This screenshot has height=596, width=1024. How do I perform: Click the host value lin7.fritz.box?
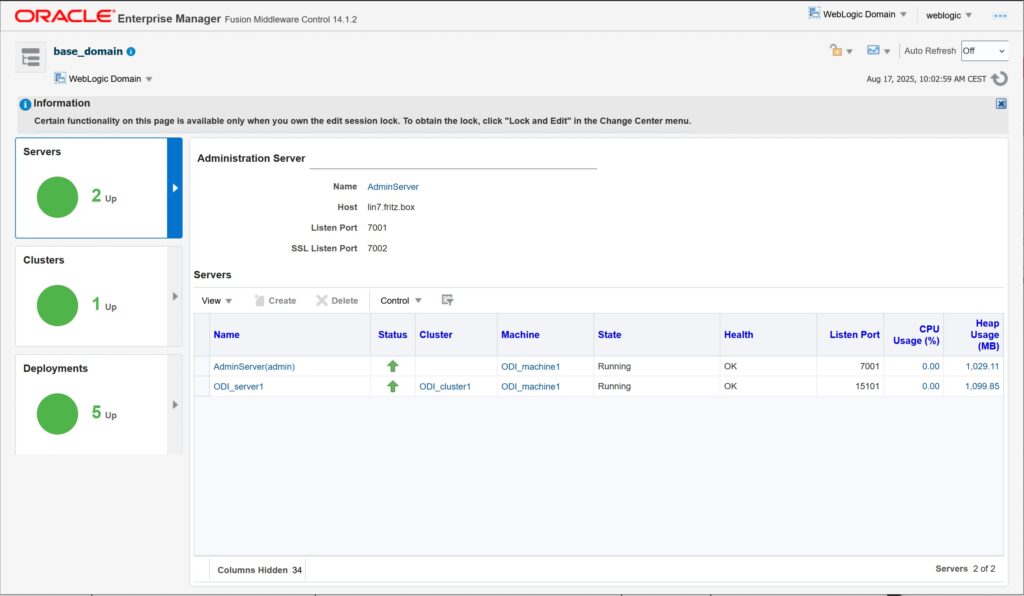click(x=391, y=207)
